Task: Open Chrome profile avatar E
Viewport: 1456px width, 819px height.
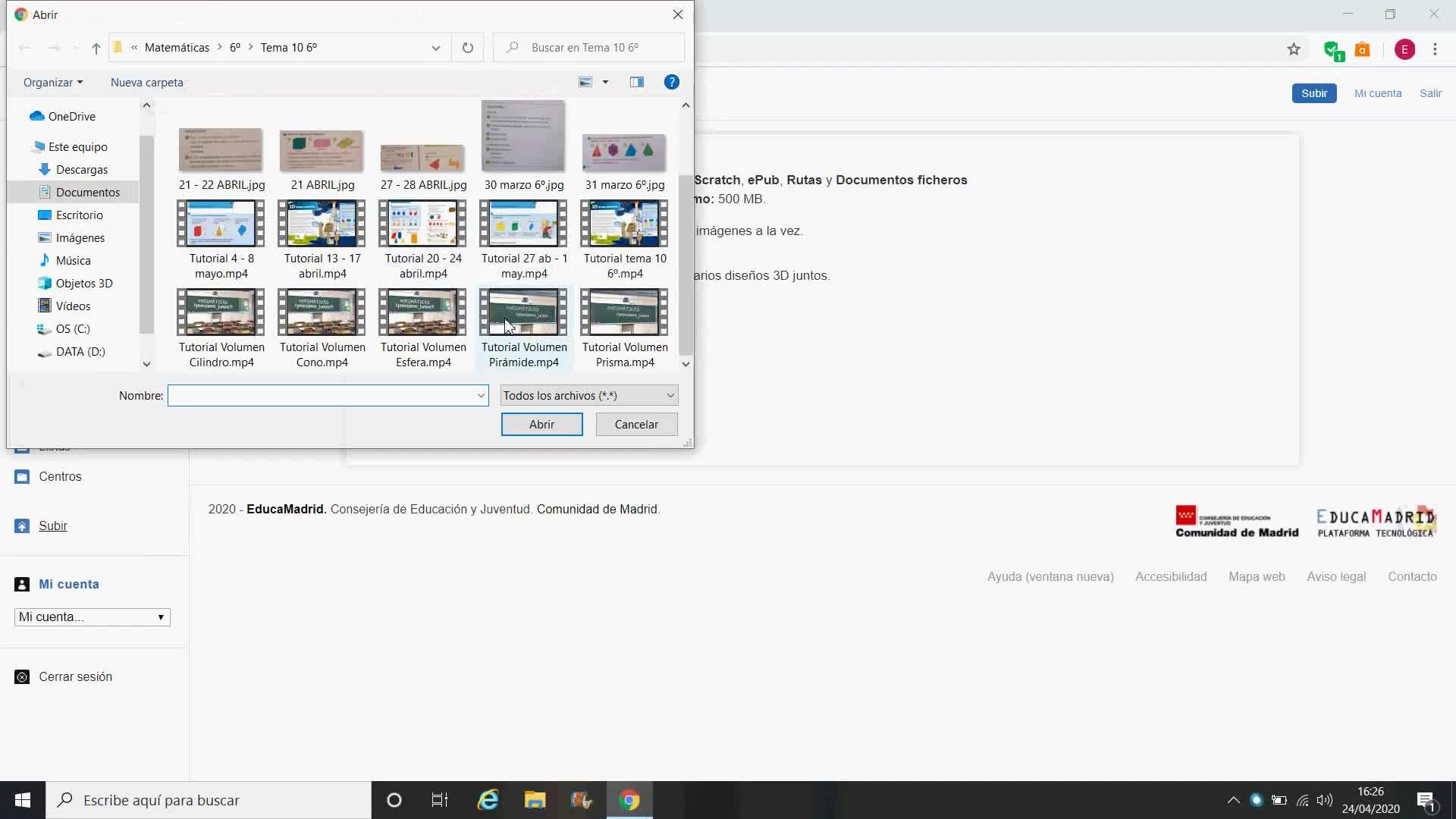Action: 1404,49
